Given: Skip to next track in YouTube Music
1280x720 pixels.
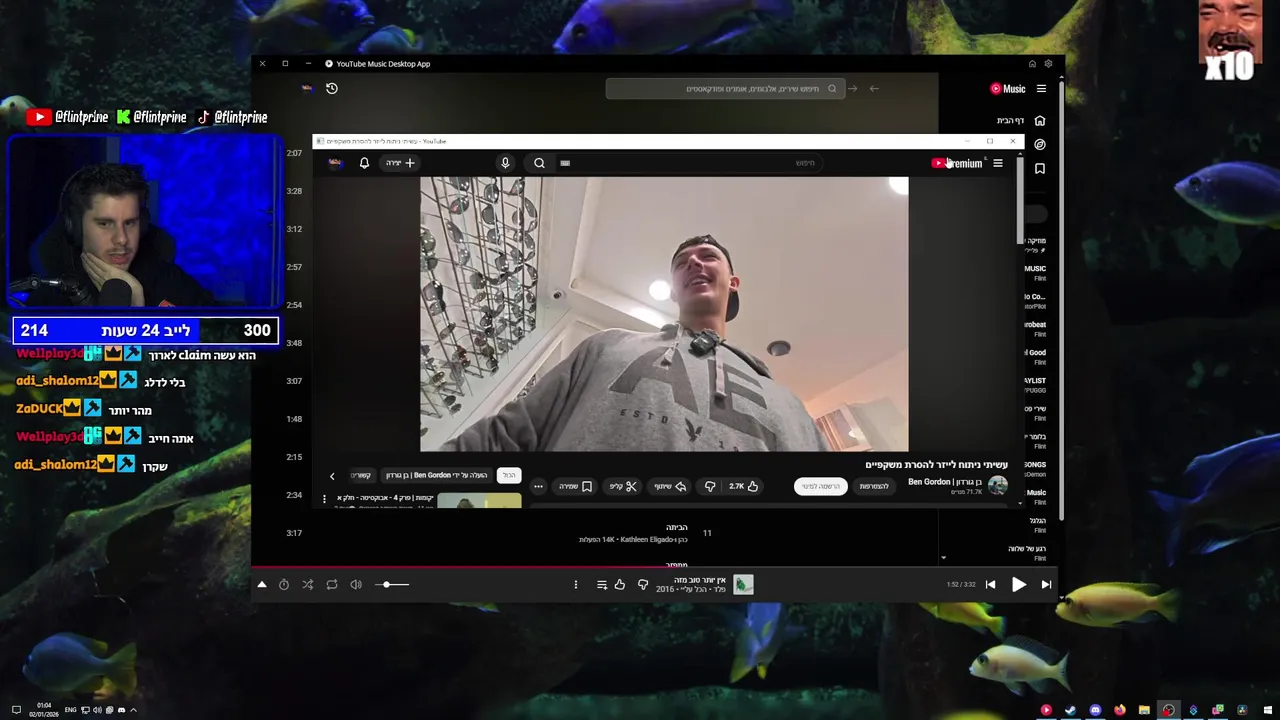Looking at the screenshot, I should coord(1046,584).
